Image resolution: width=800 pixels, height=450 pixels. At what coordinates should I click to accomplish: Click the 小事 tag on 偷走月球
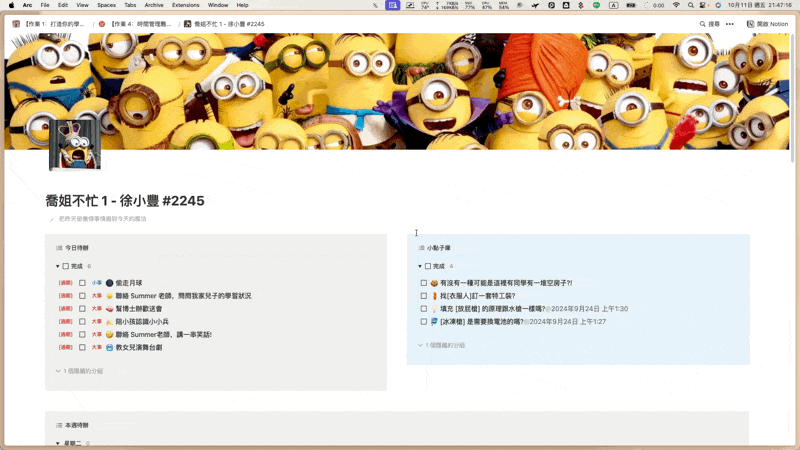coord(96,283)
